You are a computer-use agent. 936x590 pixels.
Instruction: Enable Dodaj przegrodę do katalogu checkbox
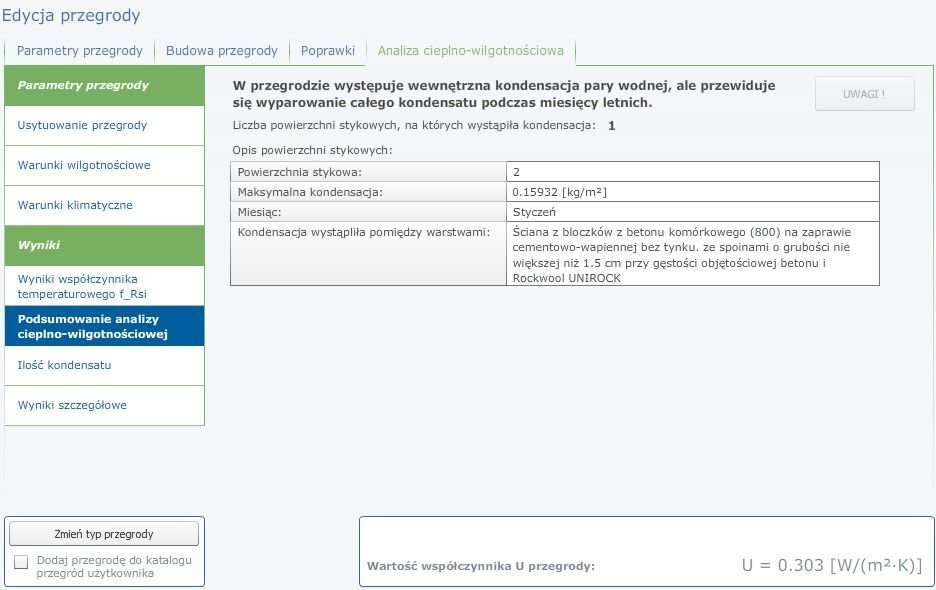21,562
